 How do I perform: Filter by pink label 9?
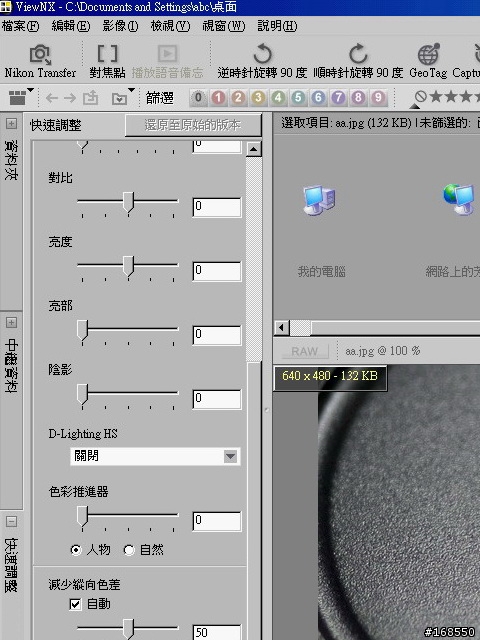point(378,98)
